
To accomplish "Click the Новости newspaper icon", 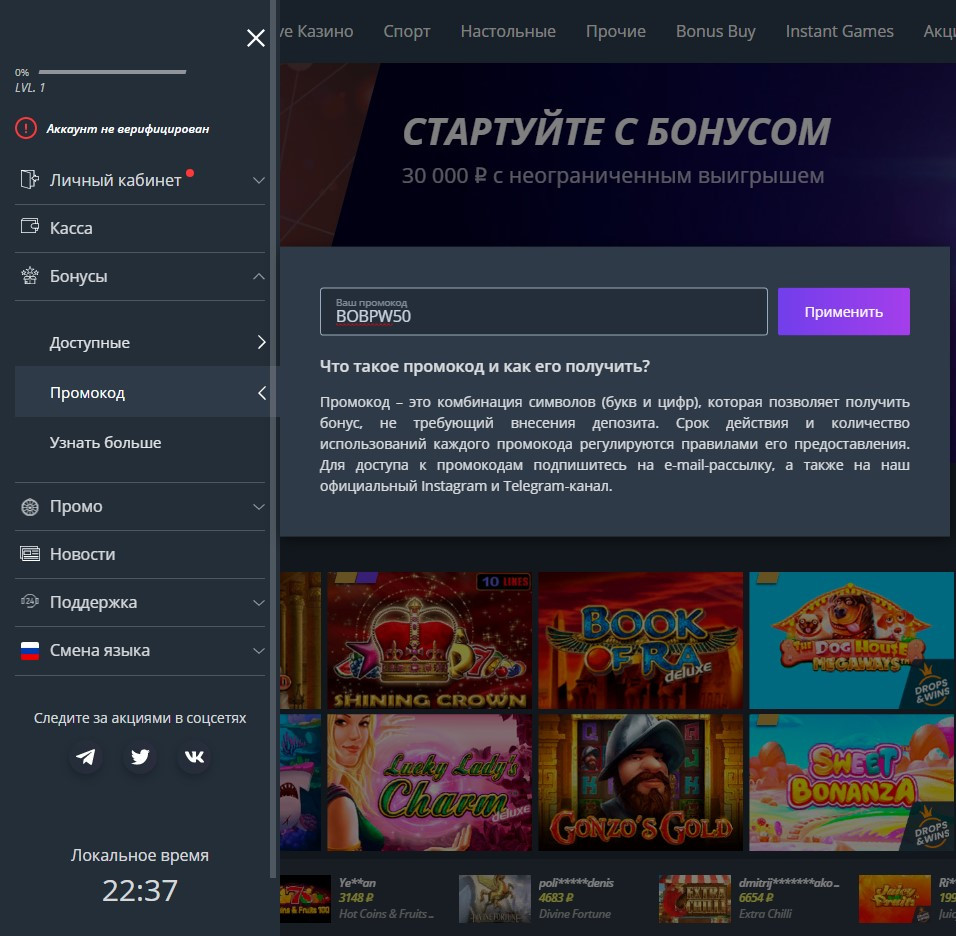I will [30, 554].
